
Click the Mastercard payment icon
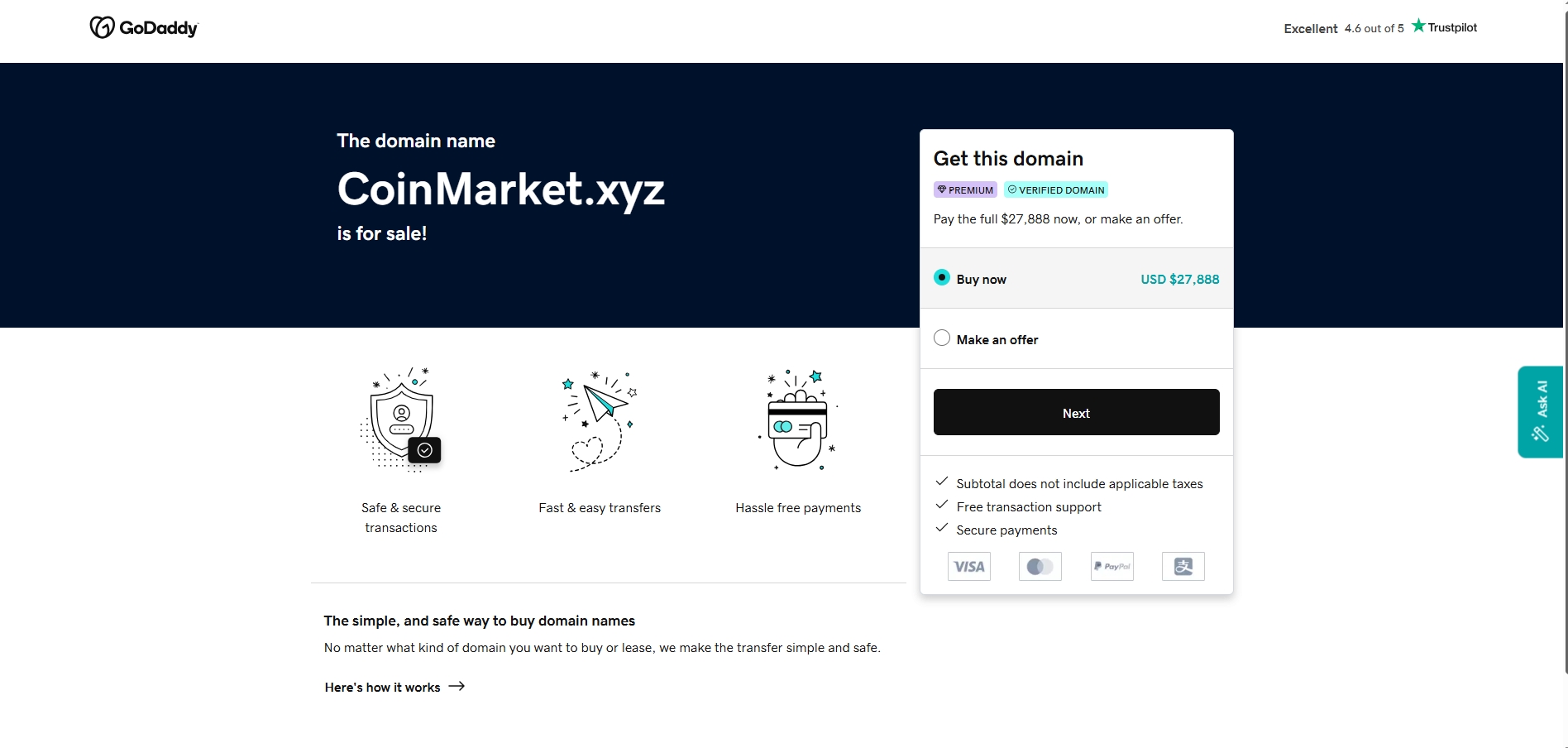(1040, 566)
